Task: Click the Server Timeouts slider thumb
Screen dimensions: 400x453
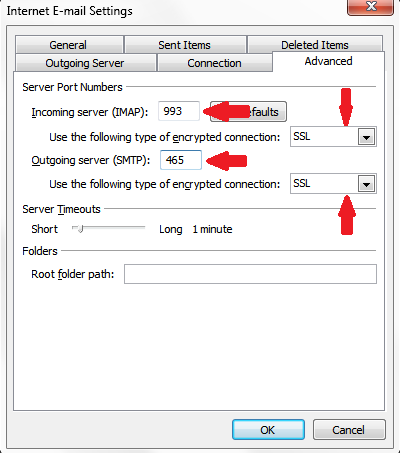Action: point(79,229)
